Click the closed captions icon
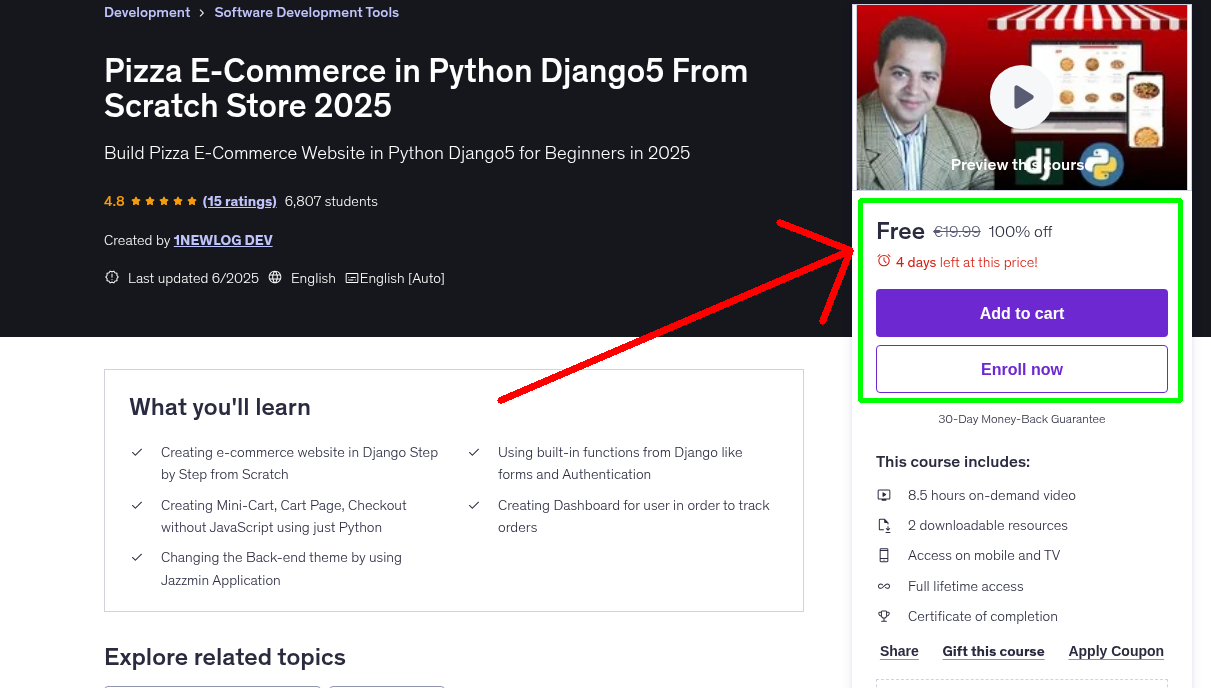The image size is (1211, 688). [352, 278]
